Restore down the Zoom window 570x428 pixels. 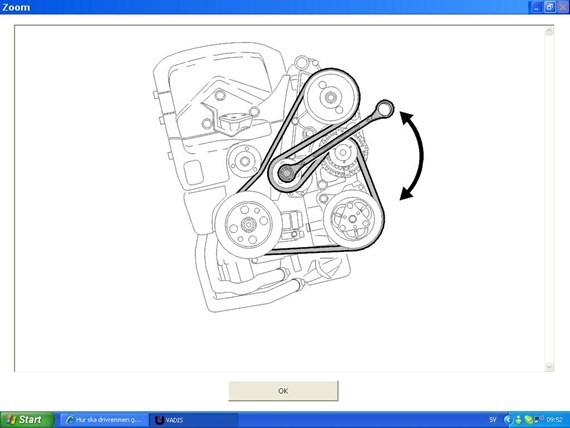550,7
